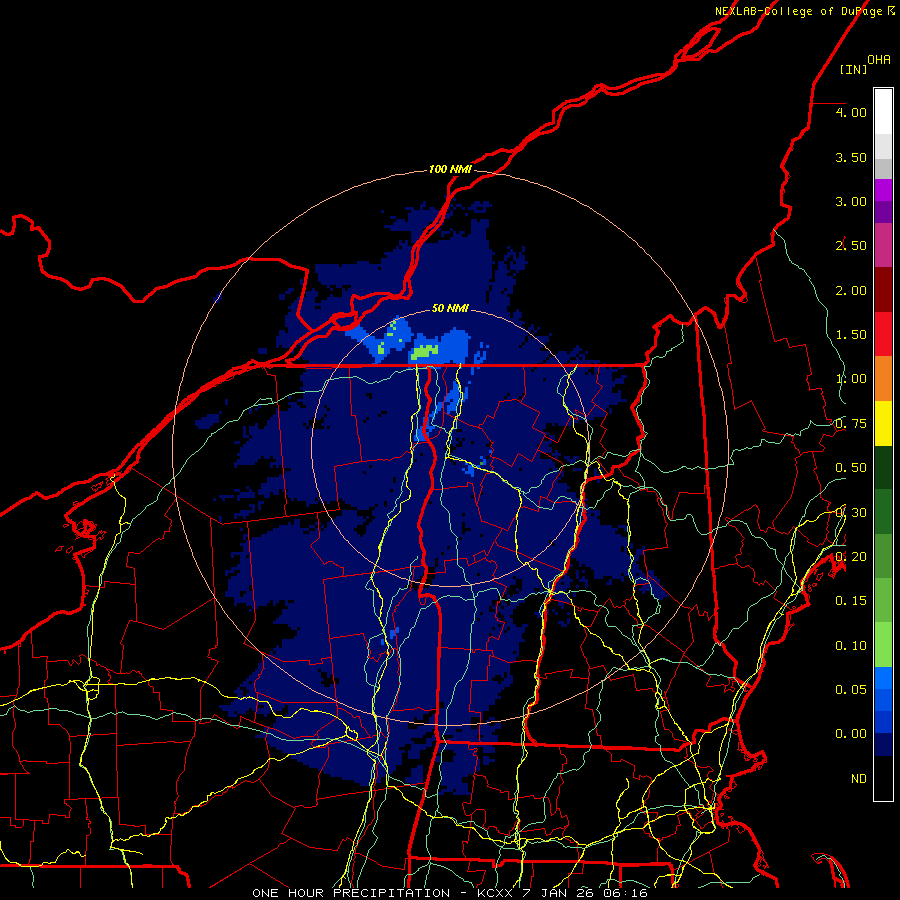Click the [IN] units label

[x=853, y=69]
